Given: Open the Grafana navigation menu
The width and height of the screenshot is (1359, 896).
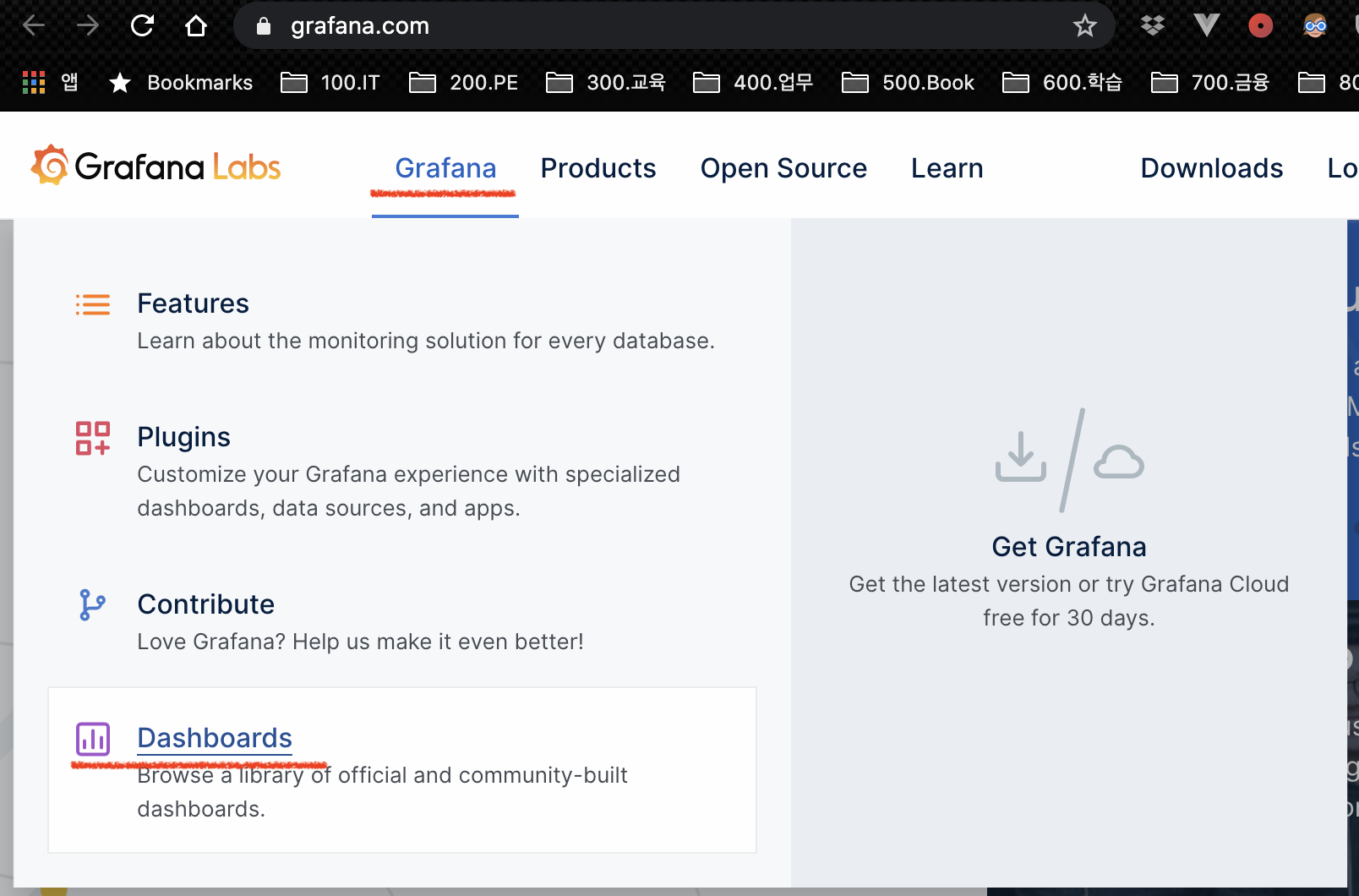Looking at the screenshot, I should pyautogui.click(x=445, y=168).
